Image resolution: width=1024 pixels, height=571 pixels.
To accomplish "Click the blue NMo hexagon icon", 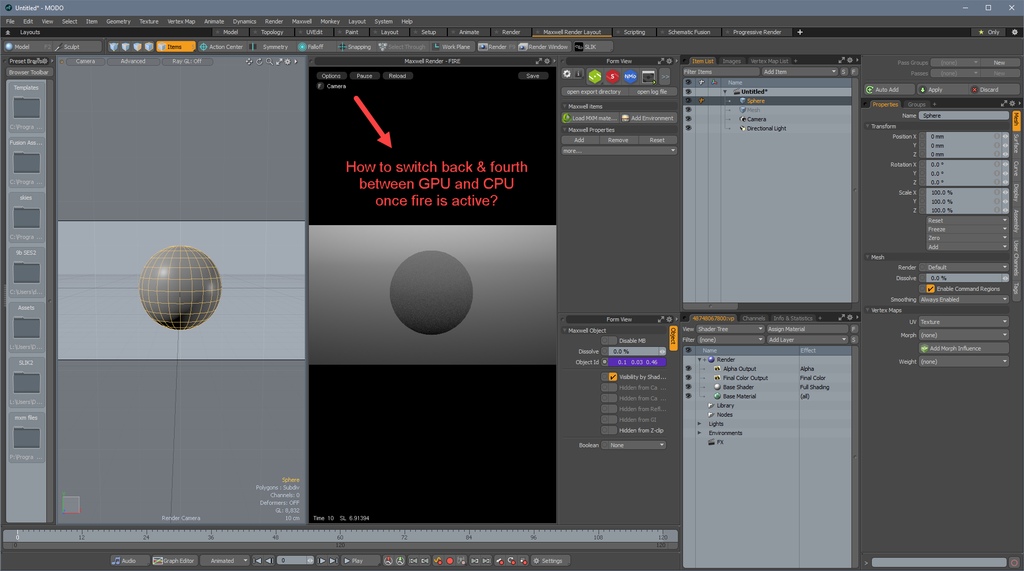I will [630, 76].
